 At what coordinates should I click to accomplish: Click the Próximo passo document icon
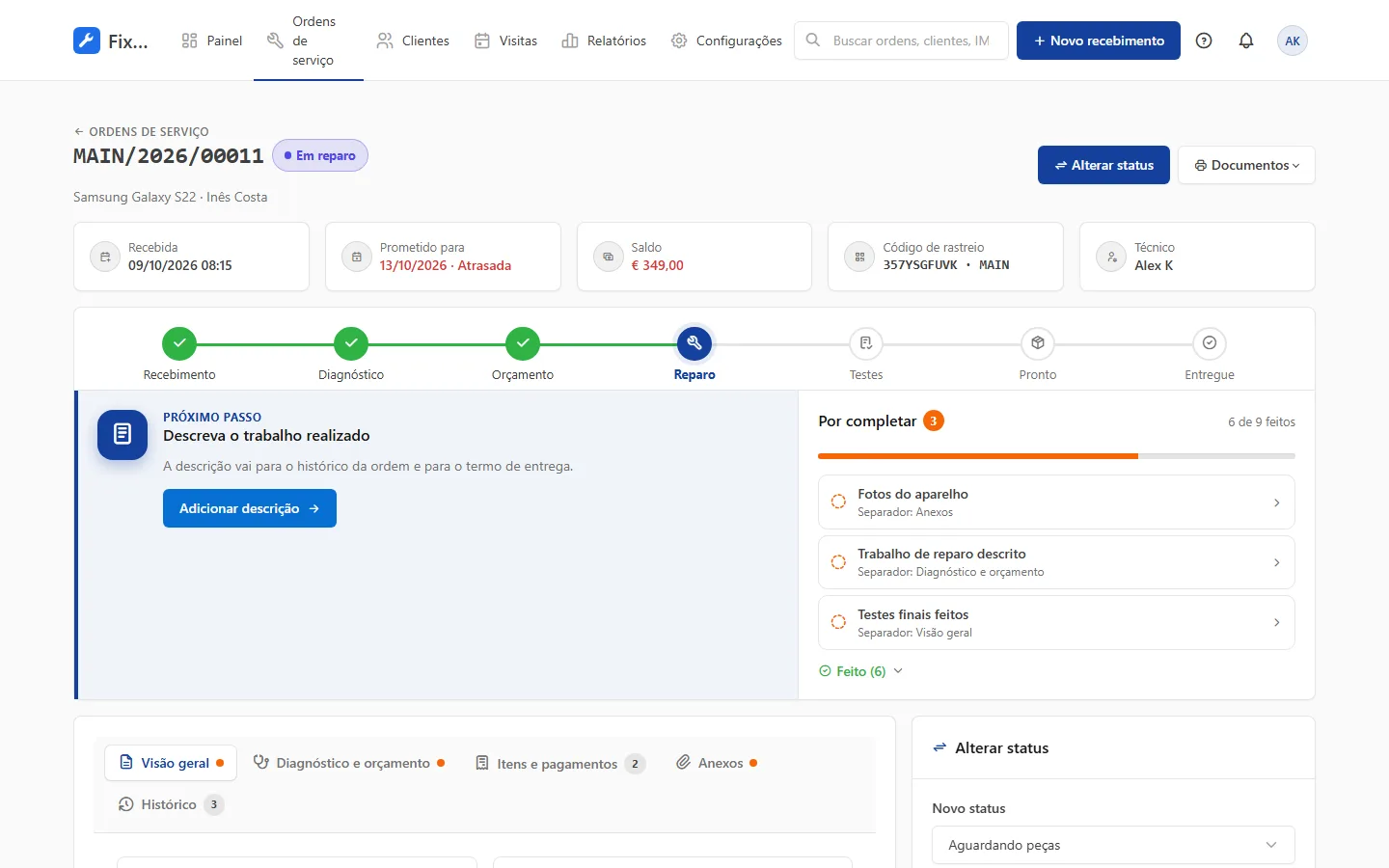[x=123, y=435]
